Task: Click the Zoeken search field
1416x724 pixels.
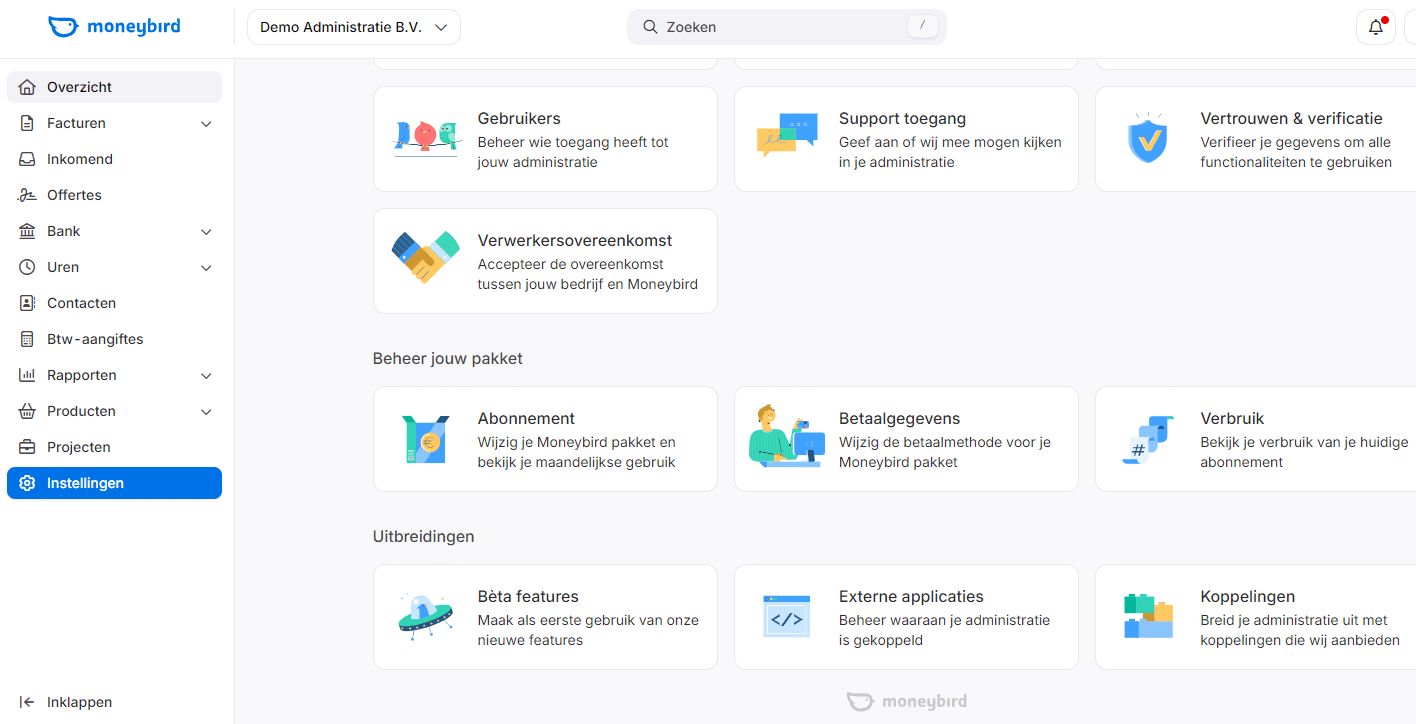Action: click(x=786, y=27)
